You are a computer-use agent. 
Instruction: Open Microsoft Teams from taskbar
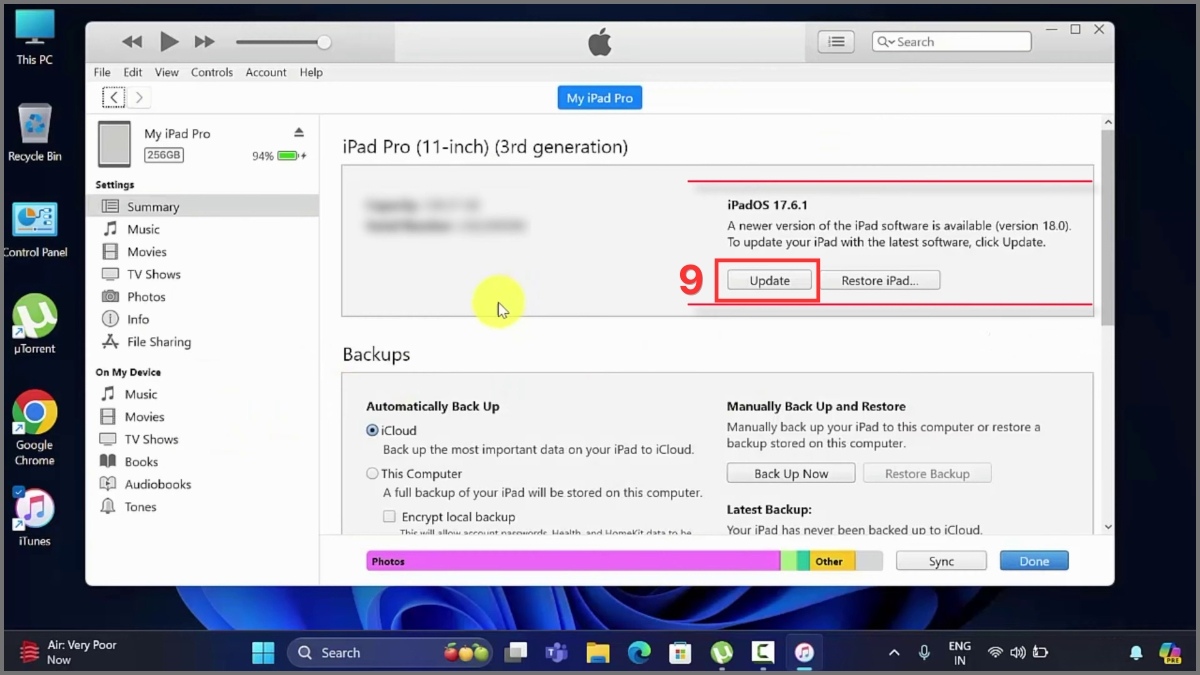click(x=556, y=653)
